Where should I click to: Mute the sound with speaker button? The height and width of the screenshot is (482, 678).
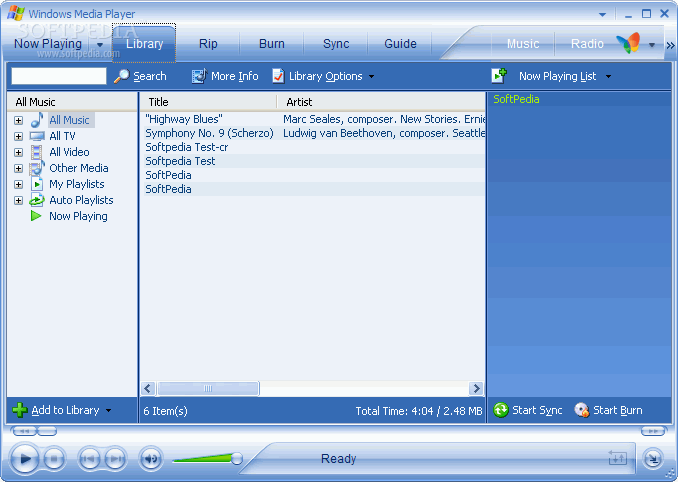coord(150,459)
